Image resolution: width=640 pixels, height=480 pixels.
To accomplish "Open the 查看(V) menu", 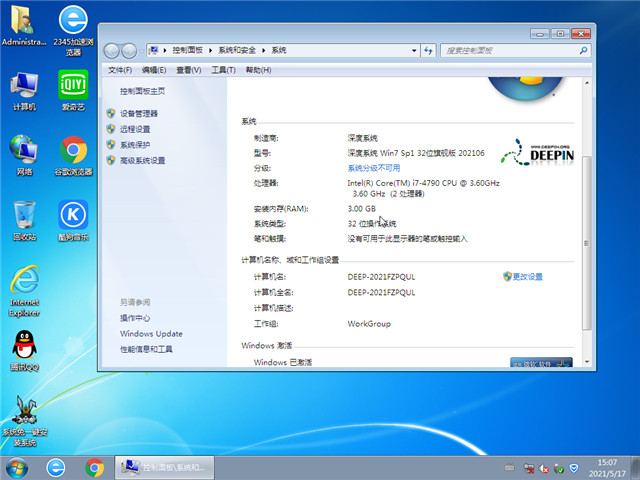I will click(x=189, y=70).
